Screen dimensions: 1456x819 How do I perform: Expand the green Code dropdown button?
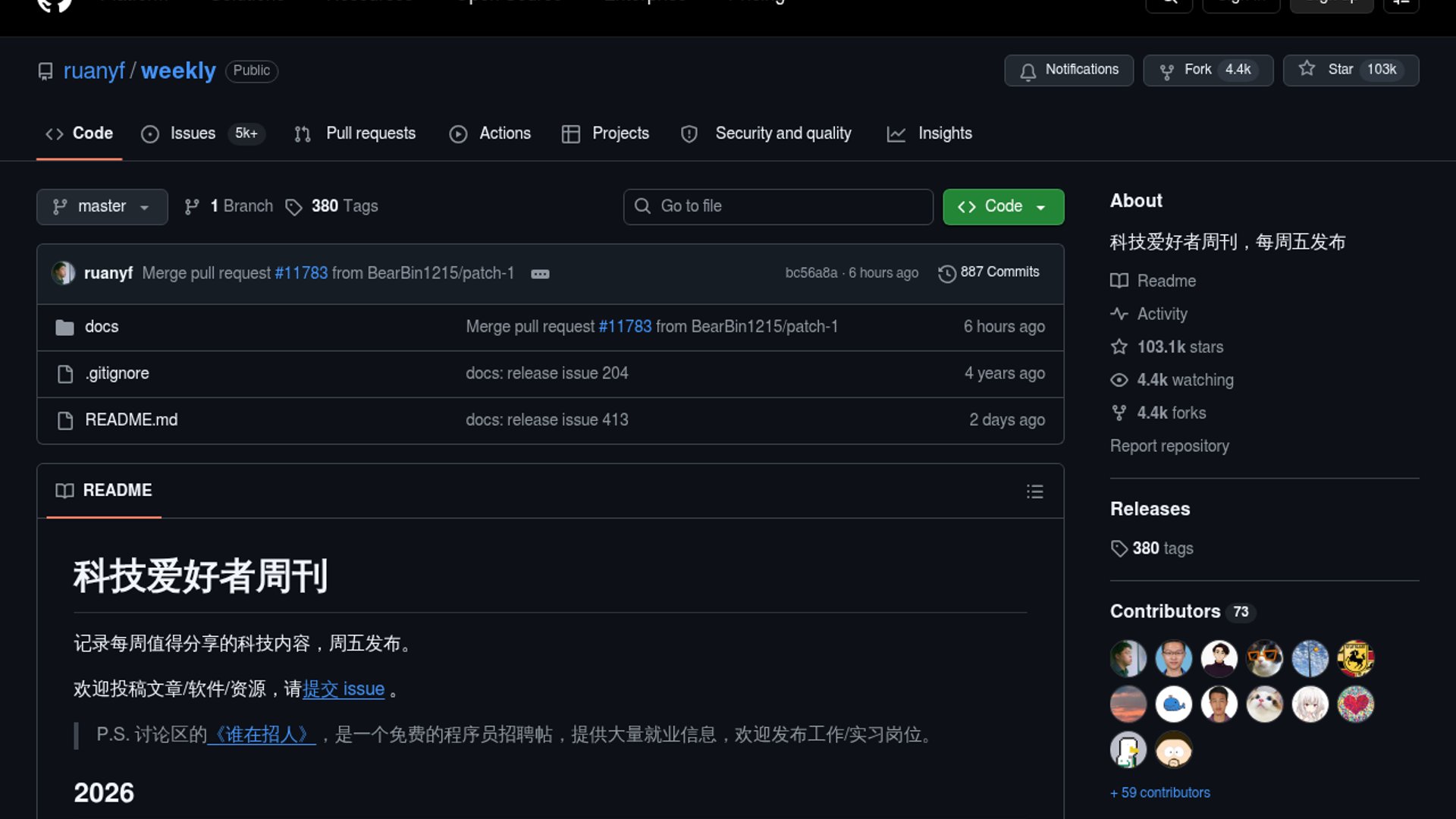point(1003,206)
